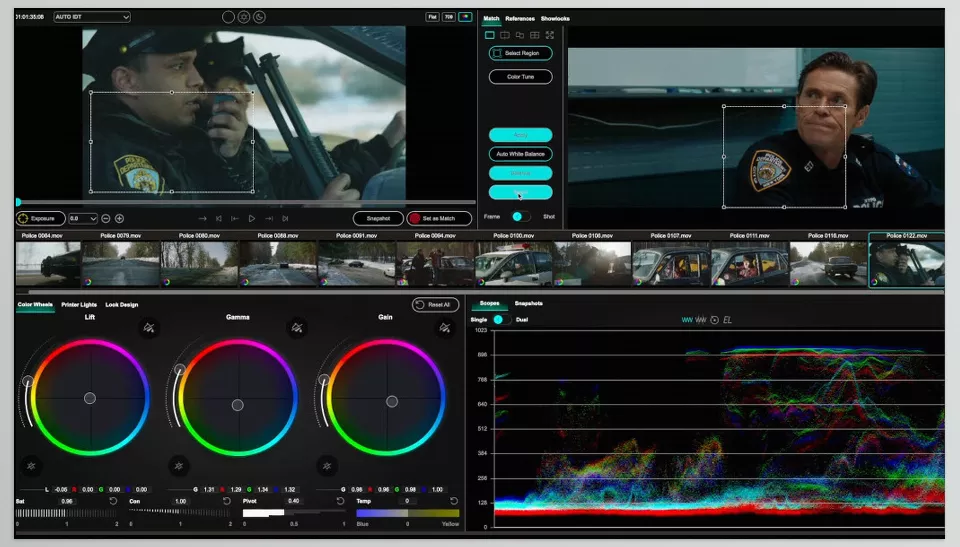
Task: Open the exposure 0.0 value dropdown
Action: pyautogui.click(x=83, y=218)
